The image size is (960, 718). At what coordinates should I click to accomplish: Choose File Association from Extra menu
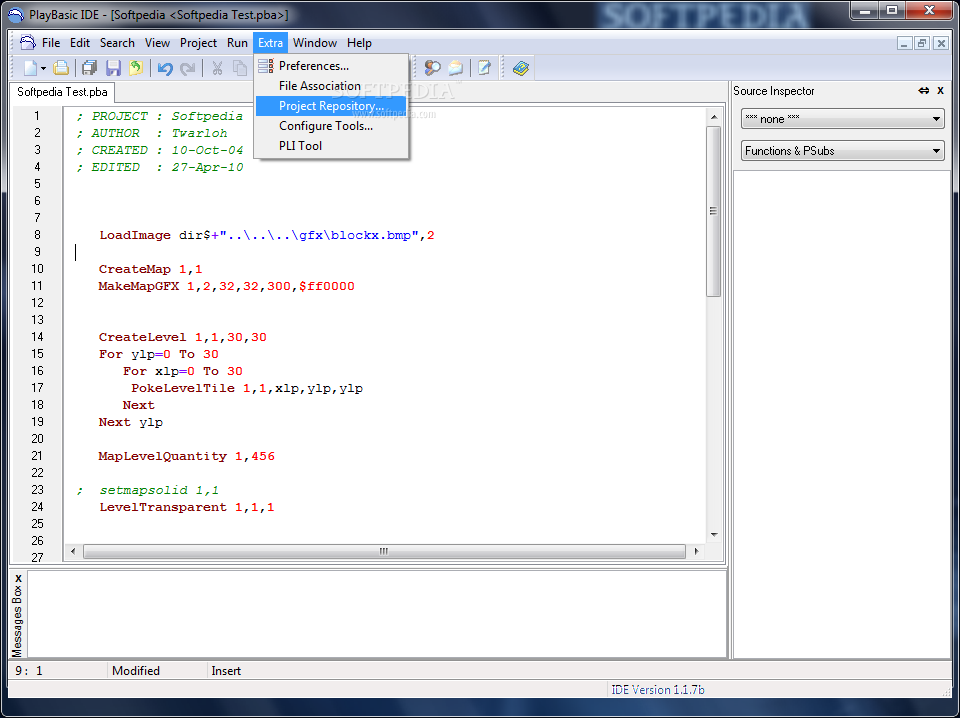331,86
